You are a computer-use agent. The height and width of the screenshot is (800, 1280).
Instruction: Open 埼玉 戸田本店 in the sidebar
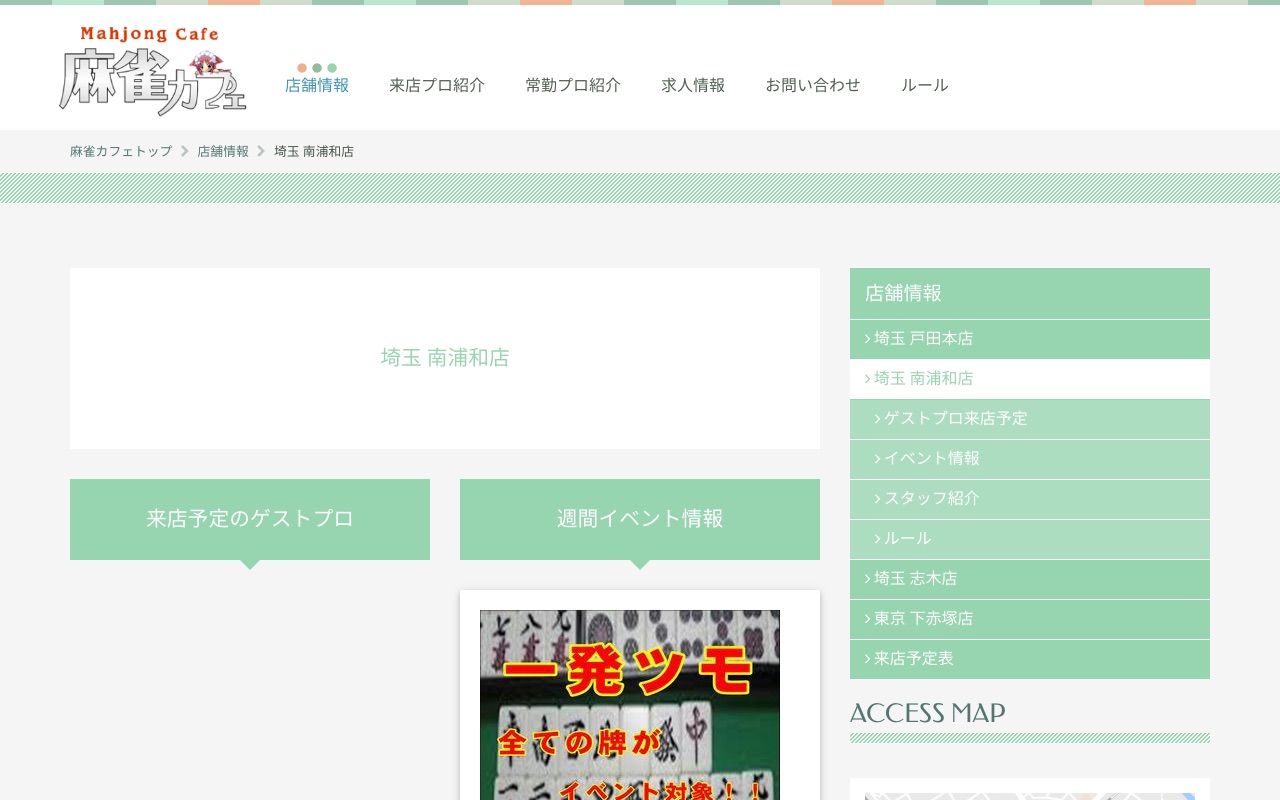pyautogui.click(x=923, y=339)
